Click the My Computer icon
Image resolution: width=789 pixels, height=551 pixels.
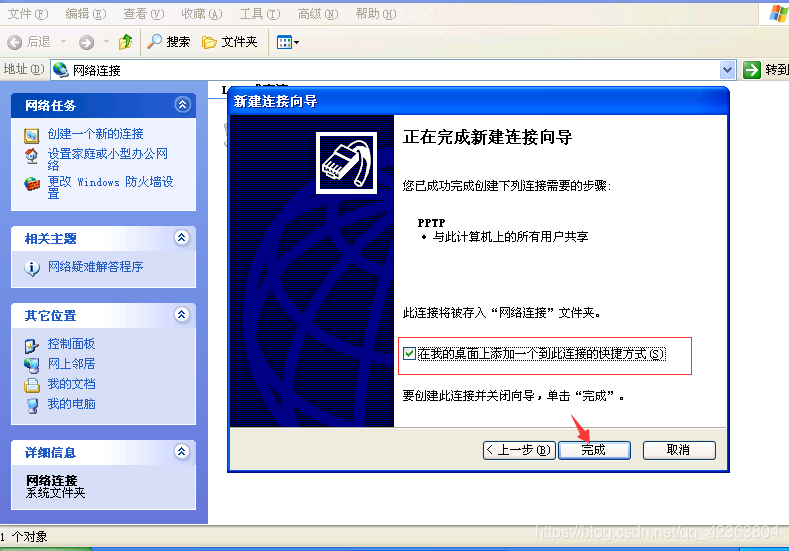click(32, 405)
